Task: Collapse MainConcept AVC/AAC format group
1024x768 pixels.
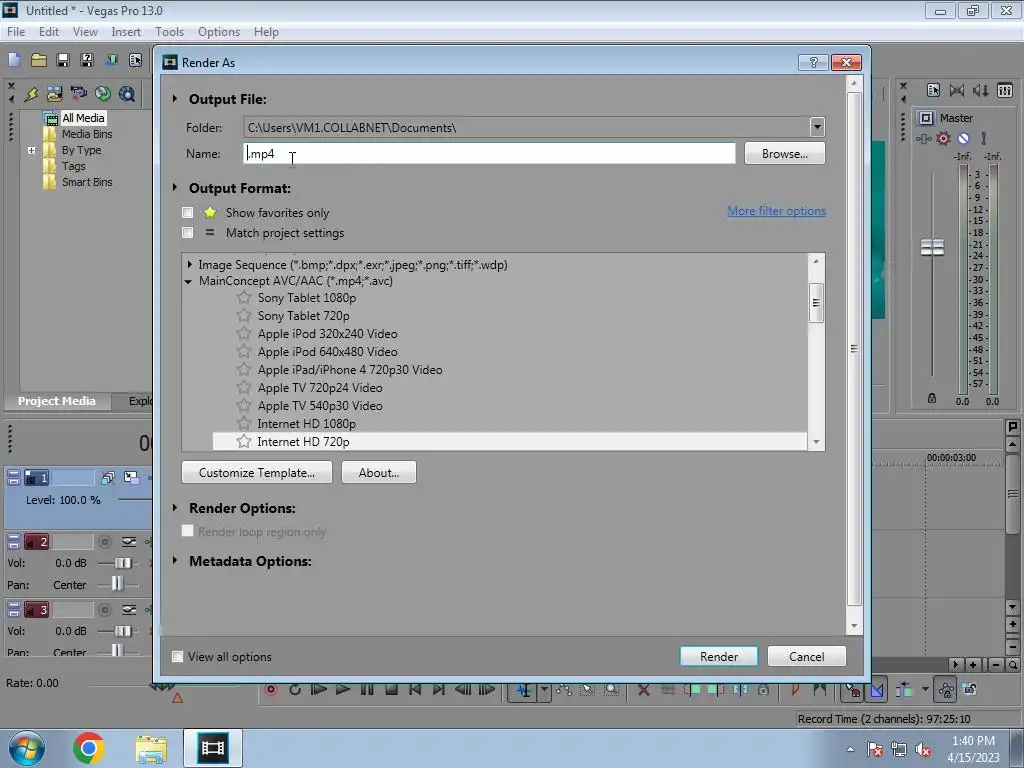Action: click(188, 281)
